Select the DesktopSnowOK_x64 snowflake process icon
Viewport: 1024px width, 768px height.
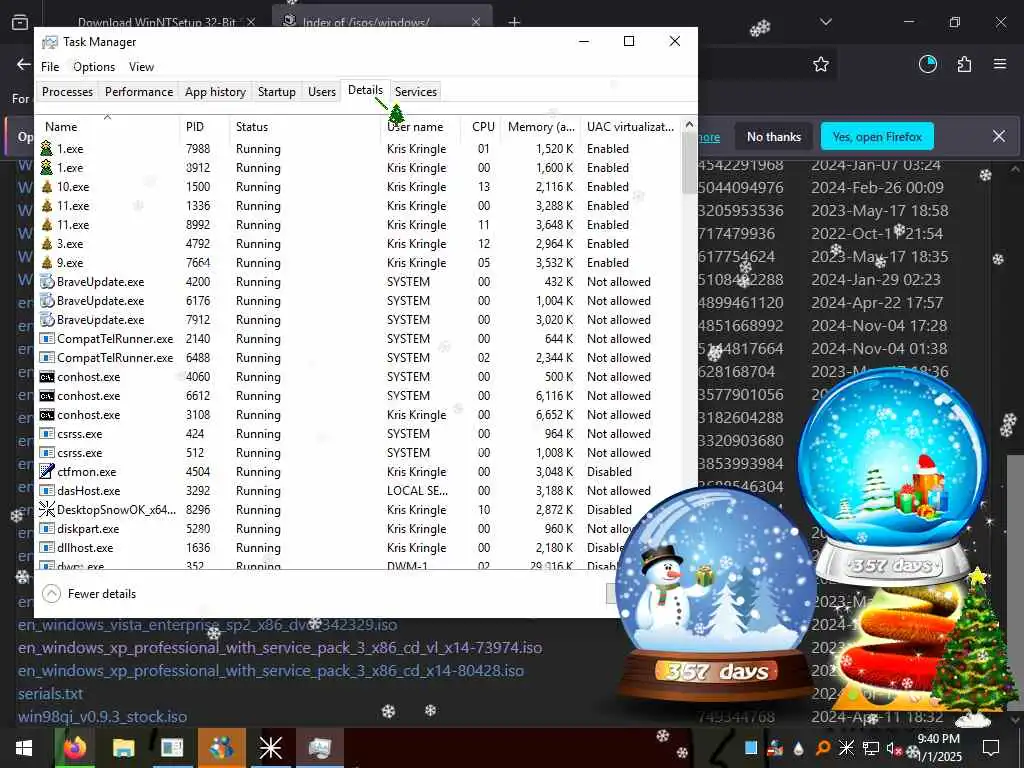(x=46, y=509)
